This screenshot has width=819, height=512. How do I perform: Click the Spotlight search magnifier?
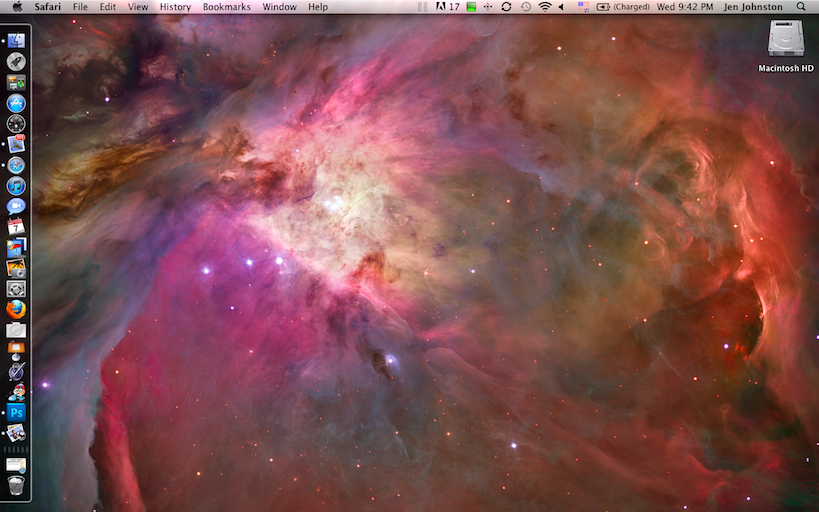[x=801, y=7]
